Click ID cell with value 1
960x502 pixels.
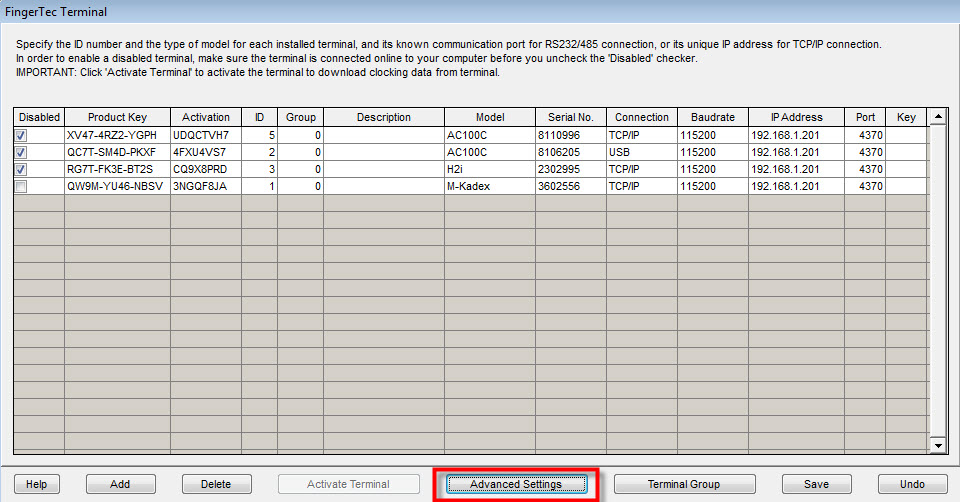[x=259, y=187]
